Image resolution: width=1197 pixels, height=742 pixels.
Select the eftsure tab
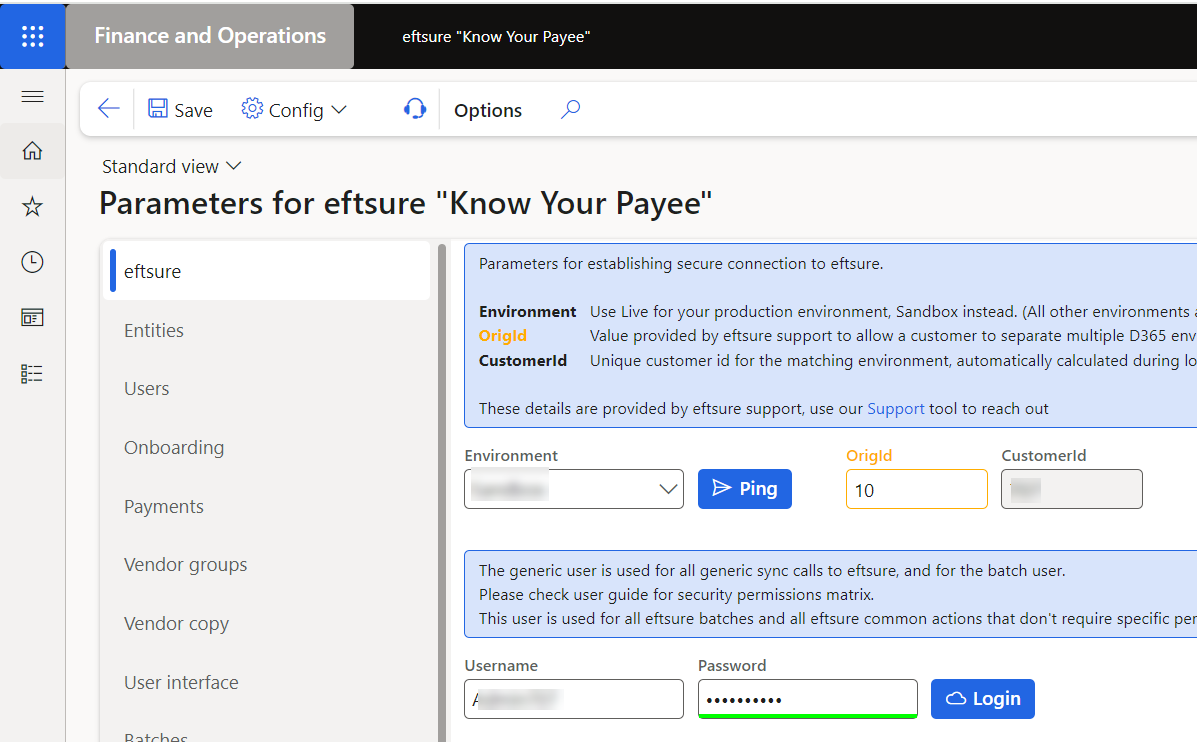point(266,271)
